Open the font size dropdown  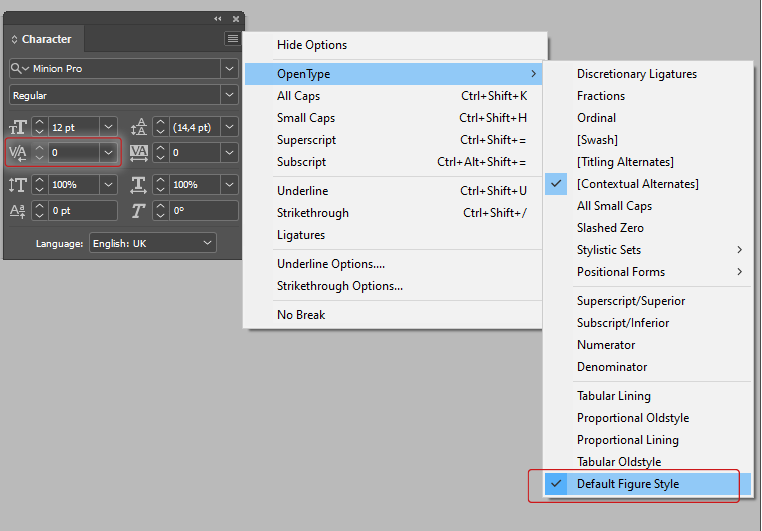pos(108,127)
